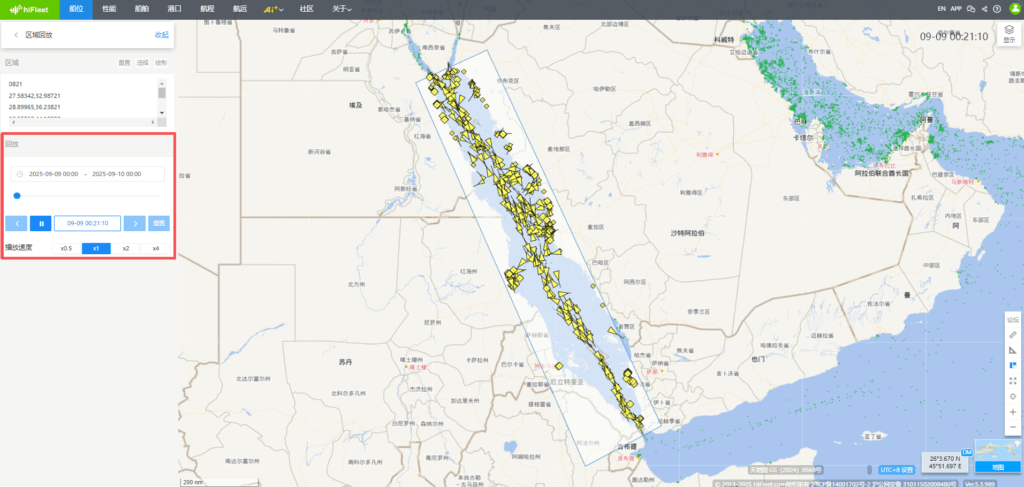Click the playback progress slider handle
Viewport: 1024px width, 487px height.
17,196
